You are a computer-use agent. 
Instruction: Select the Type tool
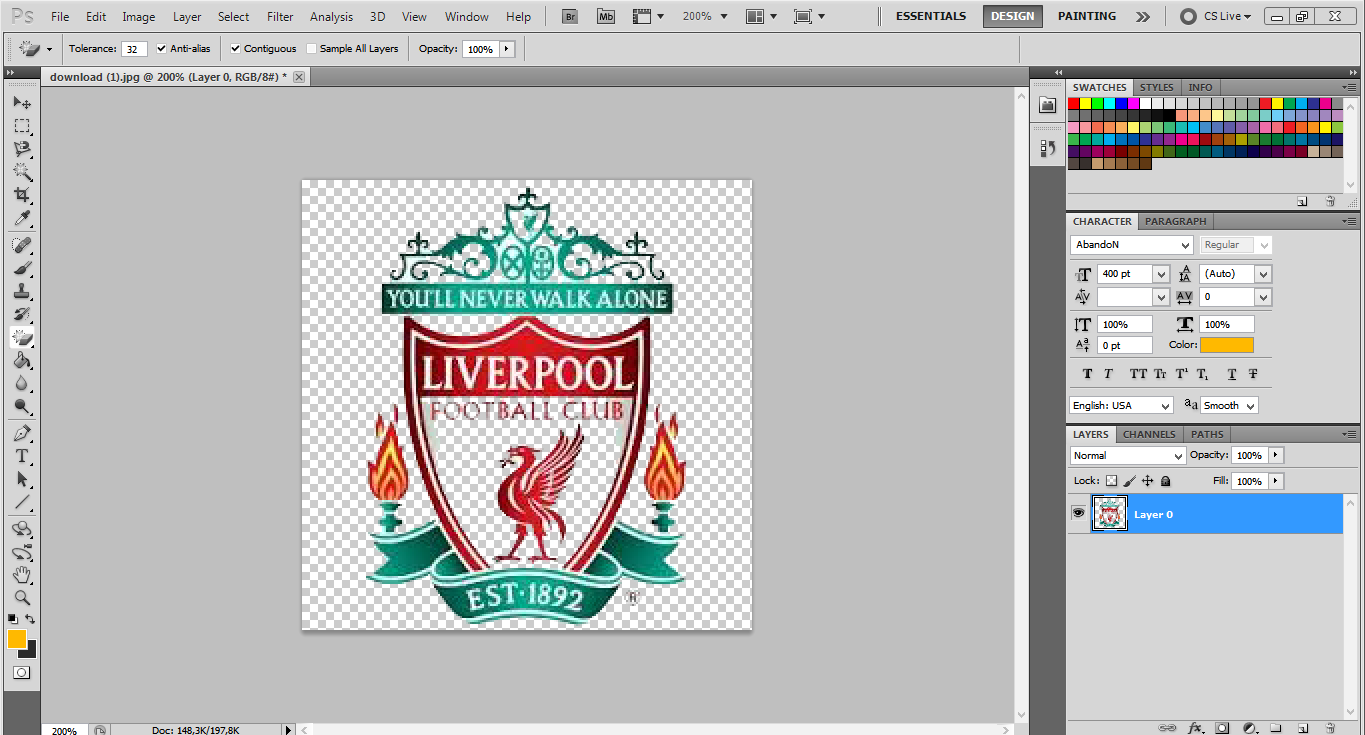point(22,456)
